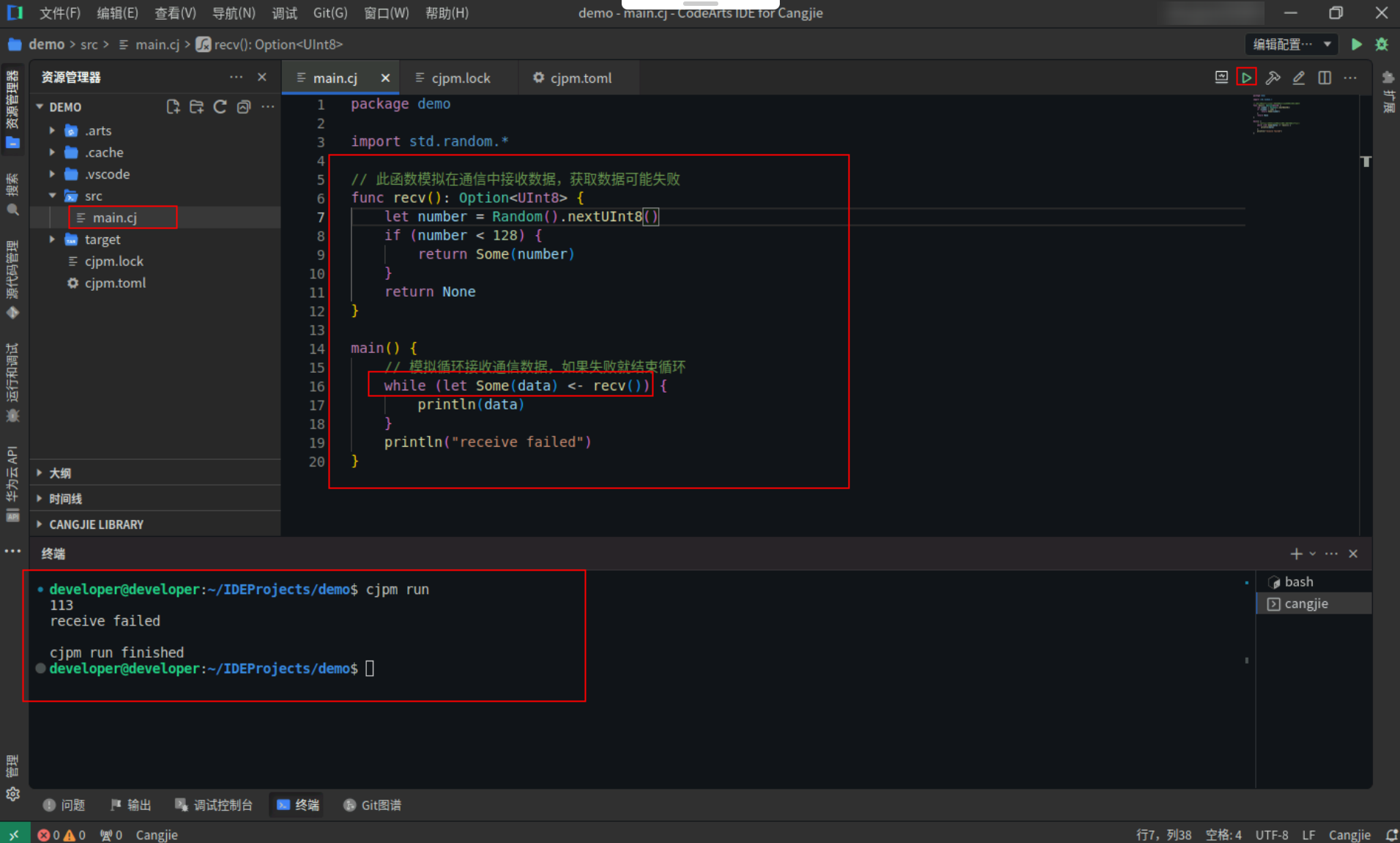Close the explorer side panel
This screenshot has width=1400, height=843.
click(x=262, y=77)
